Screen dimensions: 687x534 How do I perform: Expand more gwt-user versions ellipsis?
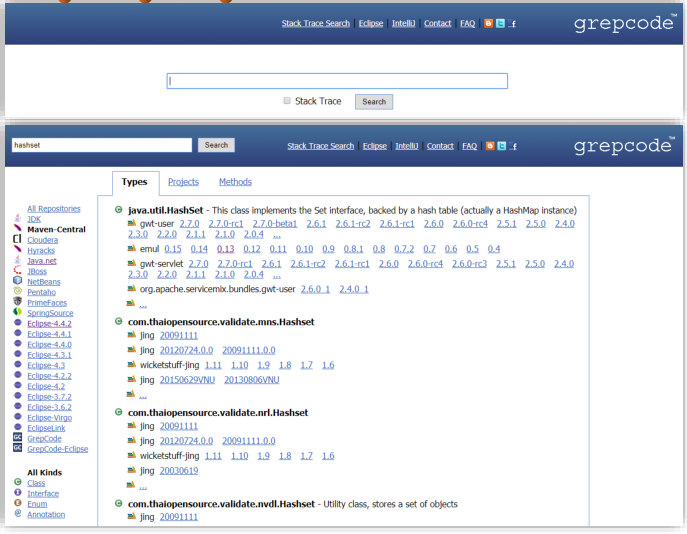(x=276, y=235)
